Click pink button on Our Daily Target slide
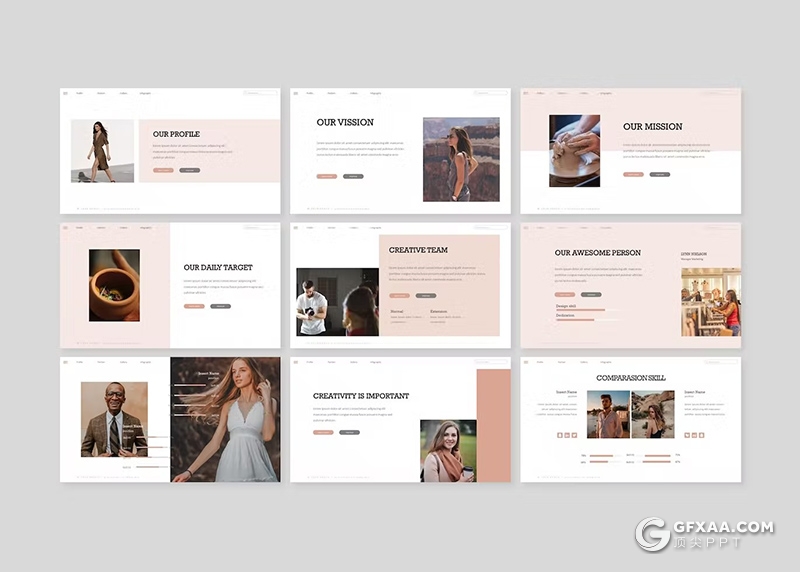800x572 pixels. [x=194, y=306]
